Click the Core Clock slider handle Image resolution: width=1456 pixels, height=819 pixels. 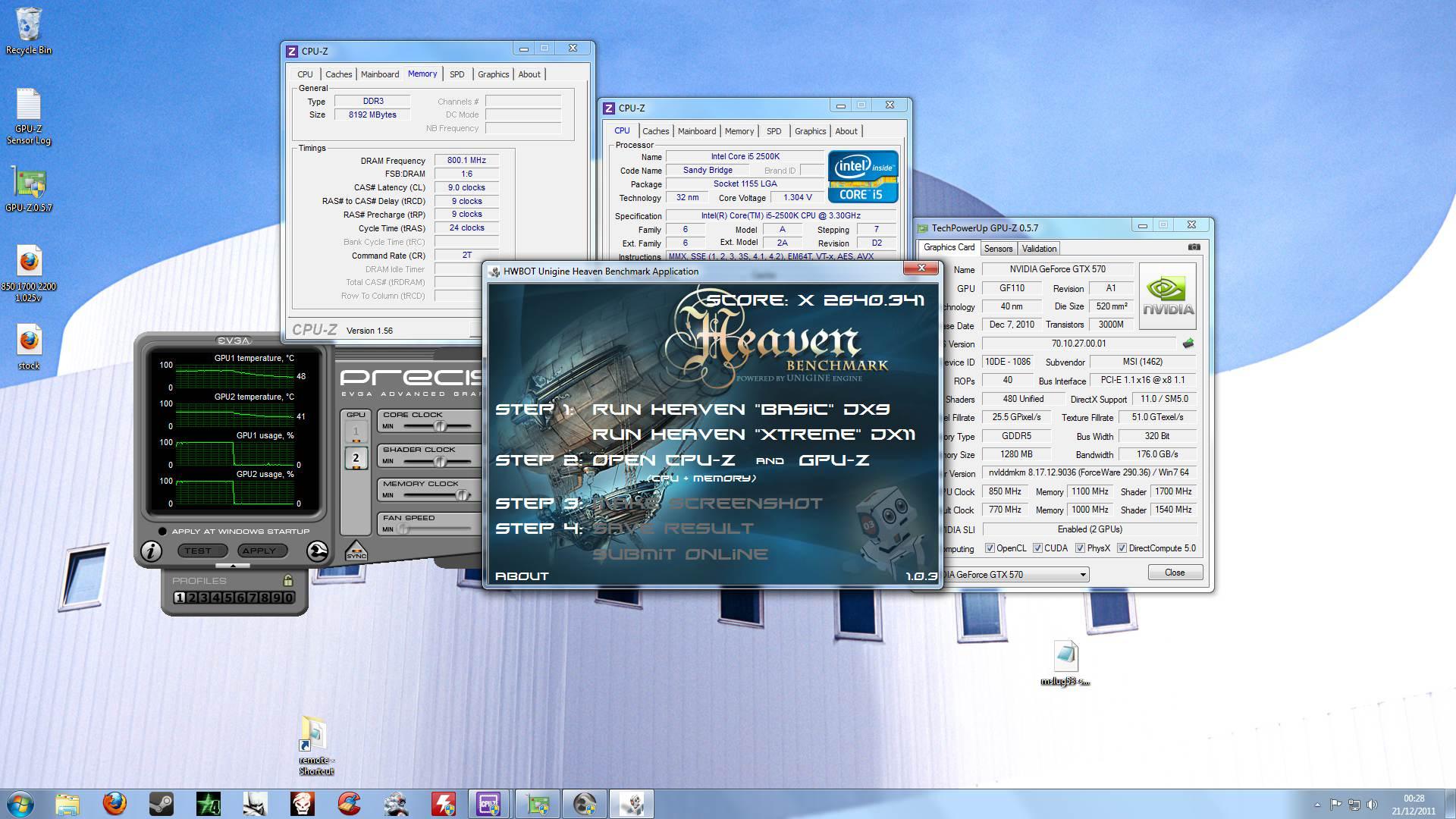(x=439, y=426)
